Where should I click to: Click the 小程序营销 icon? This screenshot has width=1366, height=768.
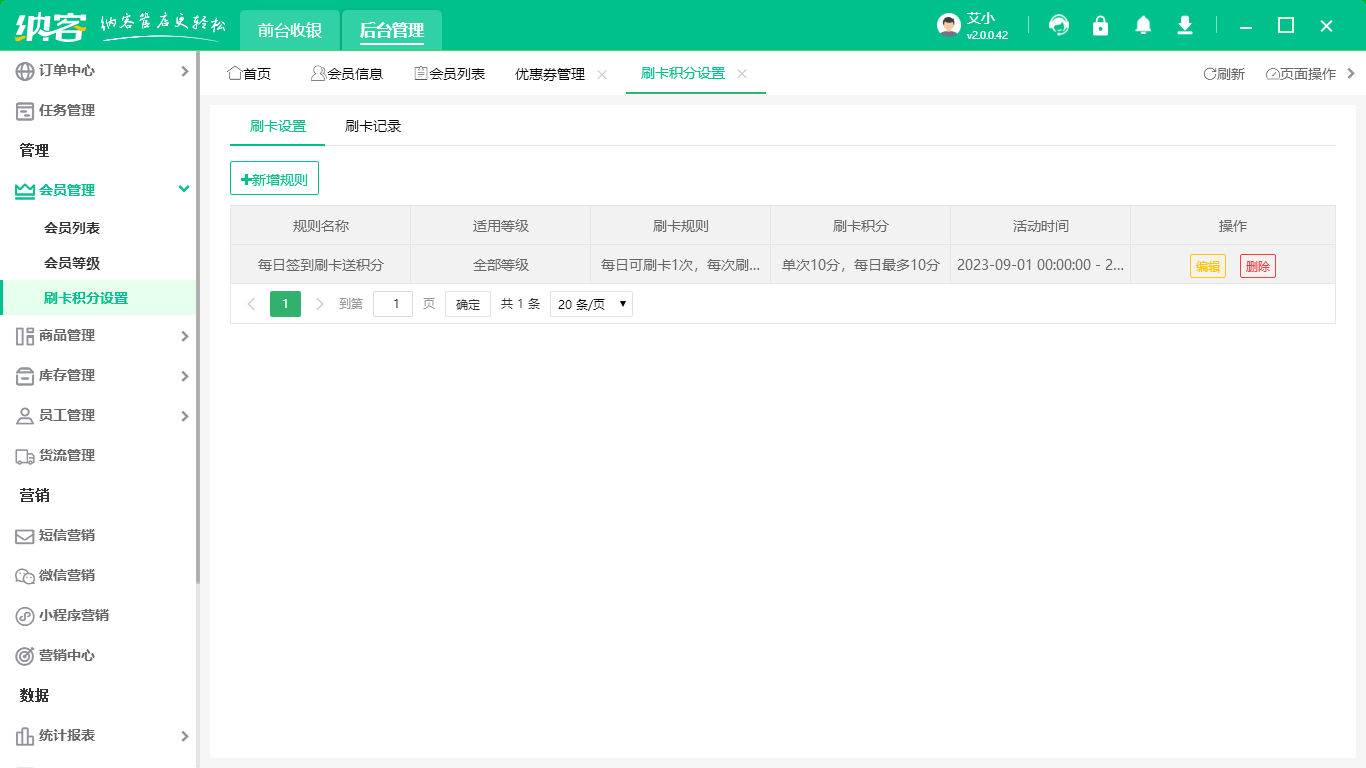tap(25, 616)
